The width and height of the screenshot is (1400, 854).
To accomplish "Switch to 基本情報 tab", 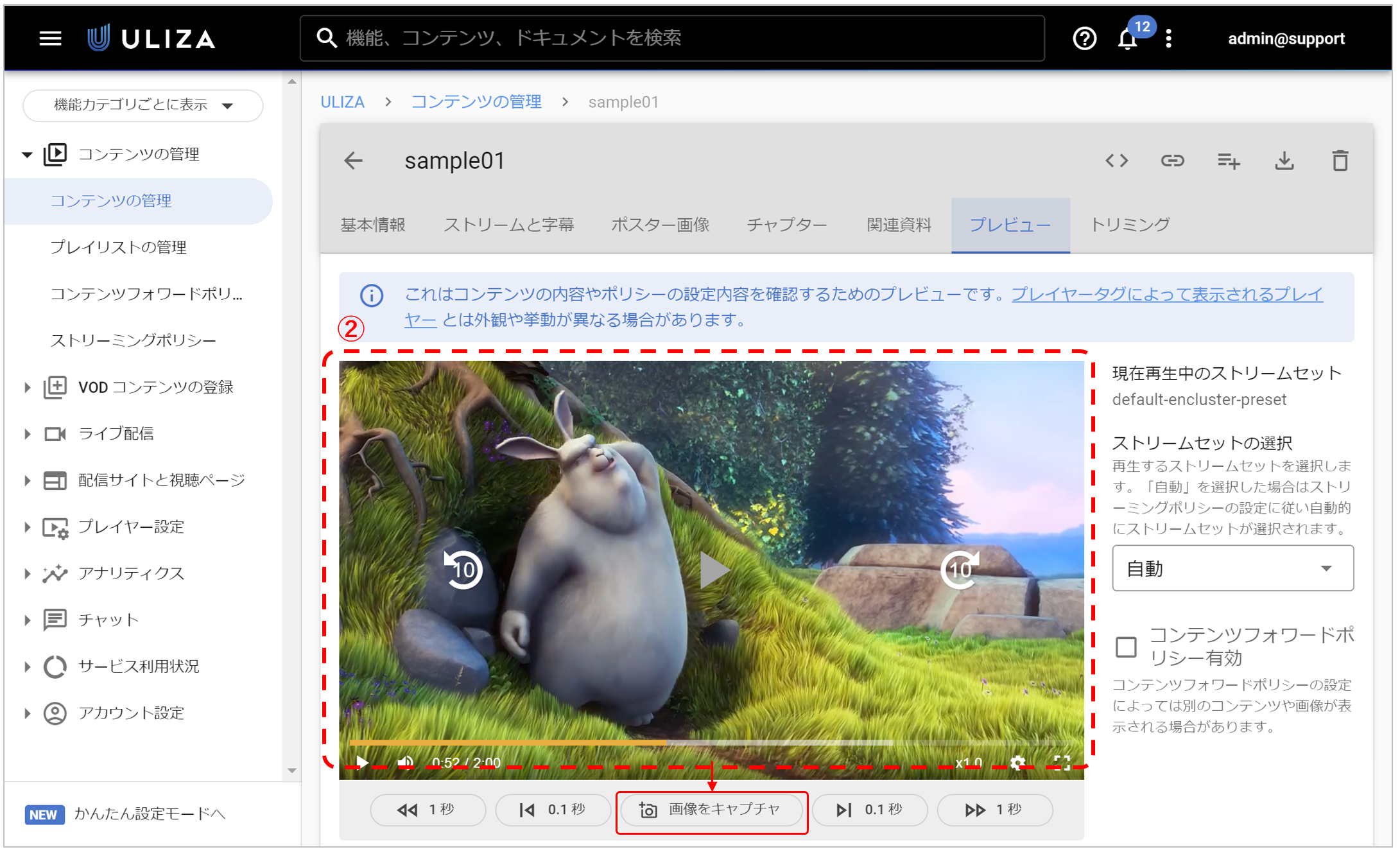I will [373, 225].
